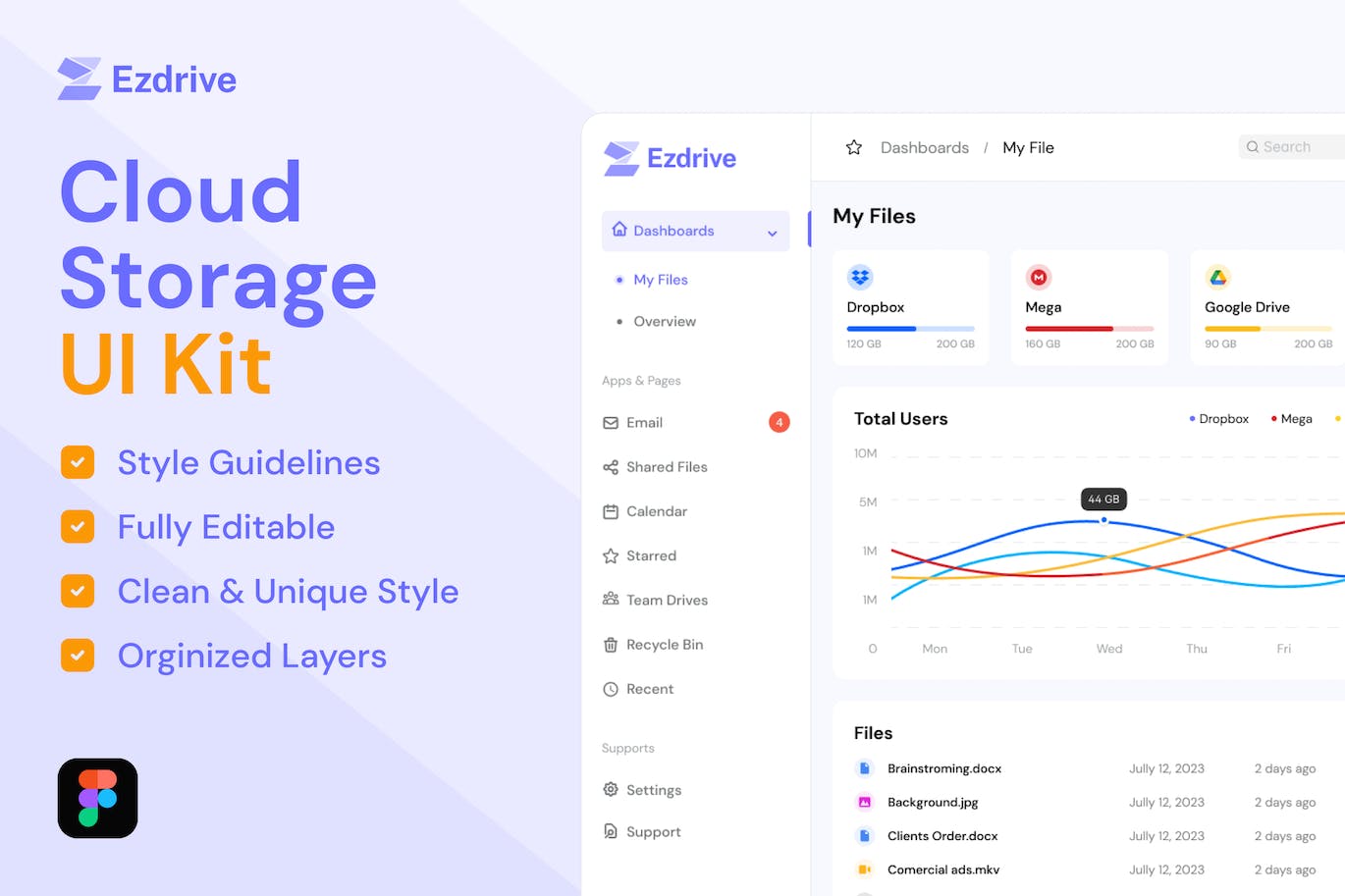Click the Ezdrive logo in app sidebar

point(670,158)
